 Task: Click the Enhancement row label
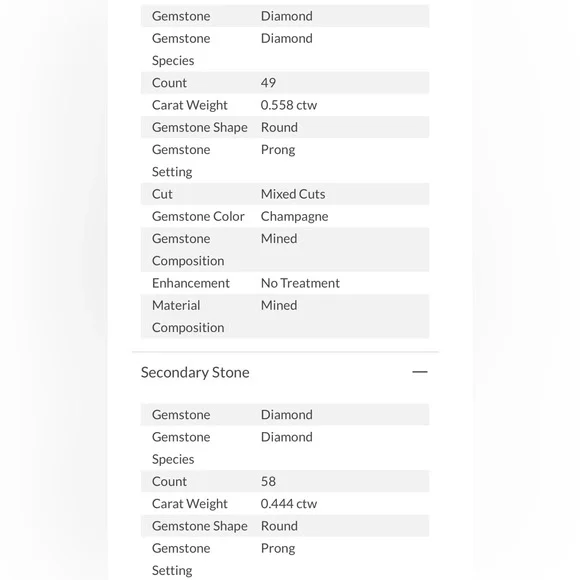tap(191, 283)
